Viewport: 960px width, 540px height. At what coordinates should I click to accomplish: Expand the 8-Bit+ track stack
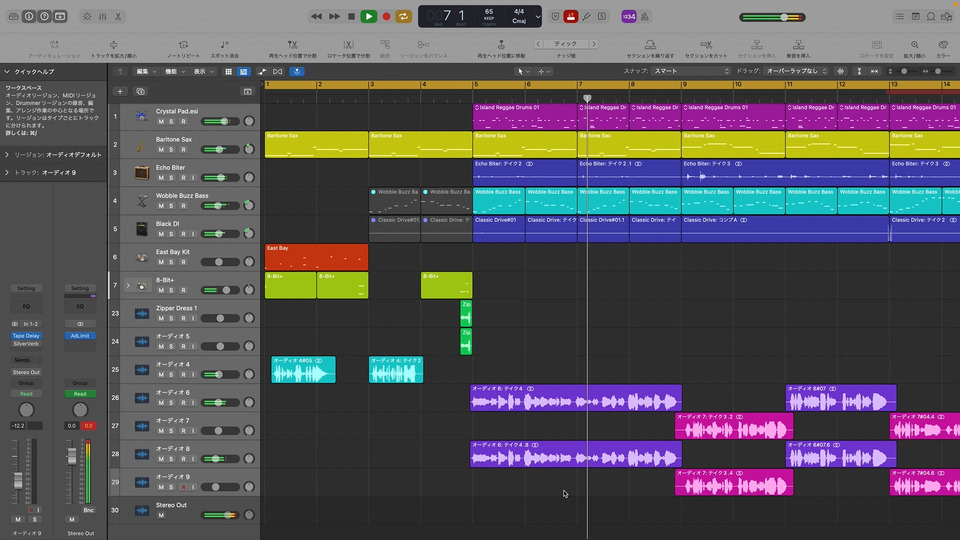(x=128, y=286)
